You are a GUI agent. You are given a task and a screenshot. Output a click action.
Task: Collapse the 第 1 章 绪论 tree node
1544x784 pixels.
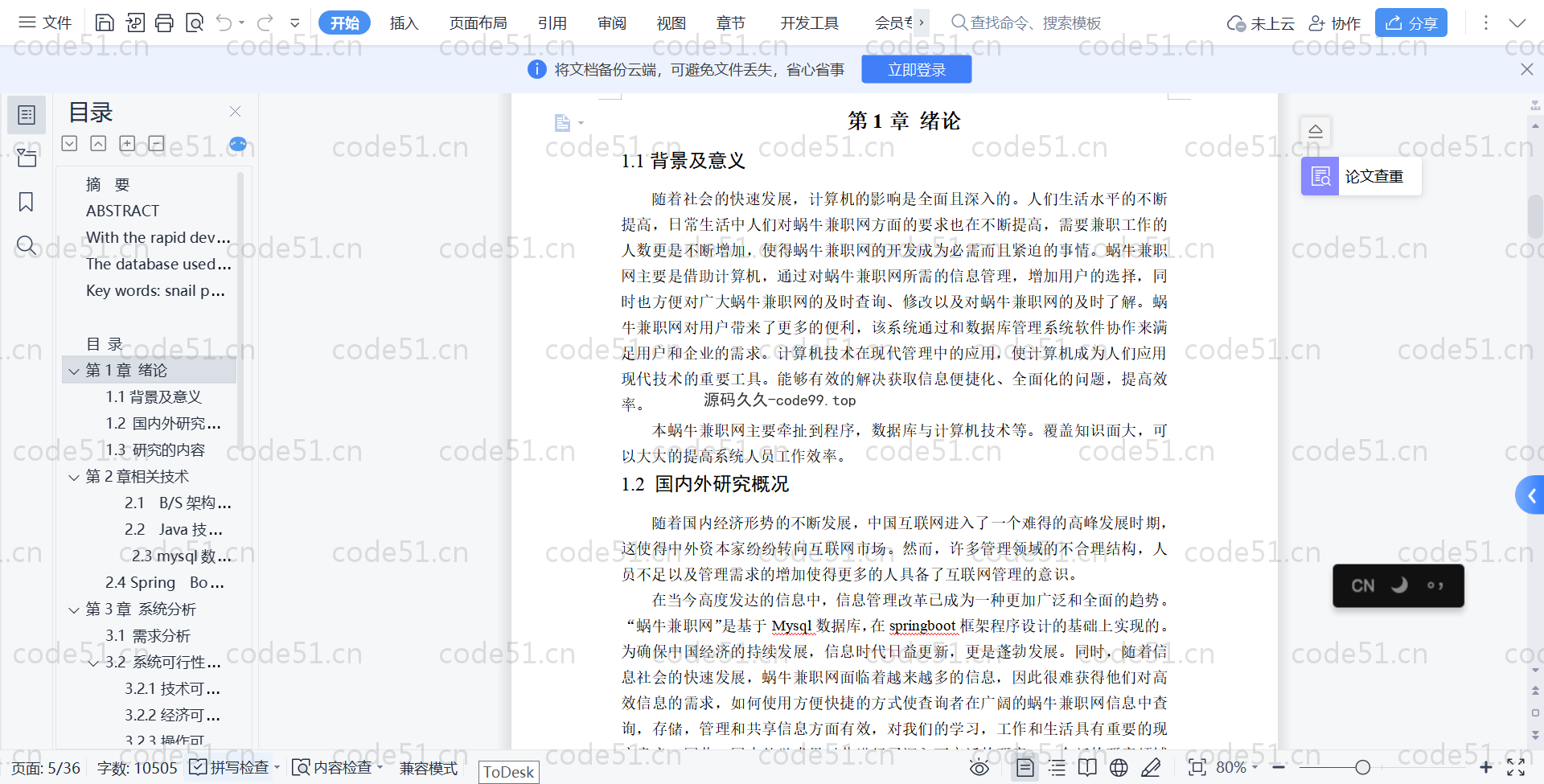tap(74, 371)
